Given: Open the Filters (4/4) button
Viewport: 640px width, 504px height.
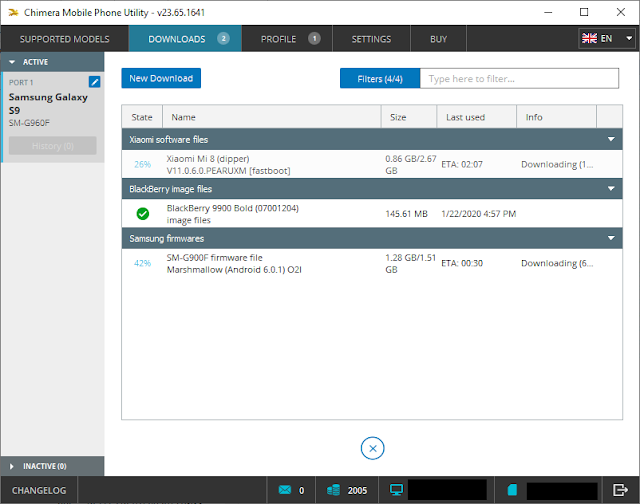Looking at the screenshot, I should (380, 78).
